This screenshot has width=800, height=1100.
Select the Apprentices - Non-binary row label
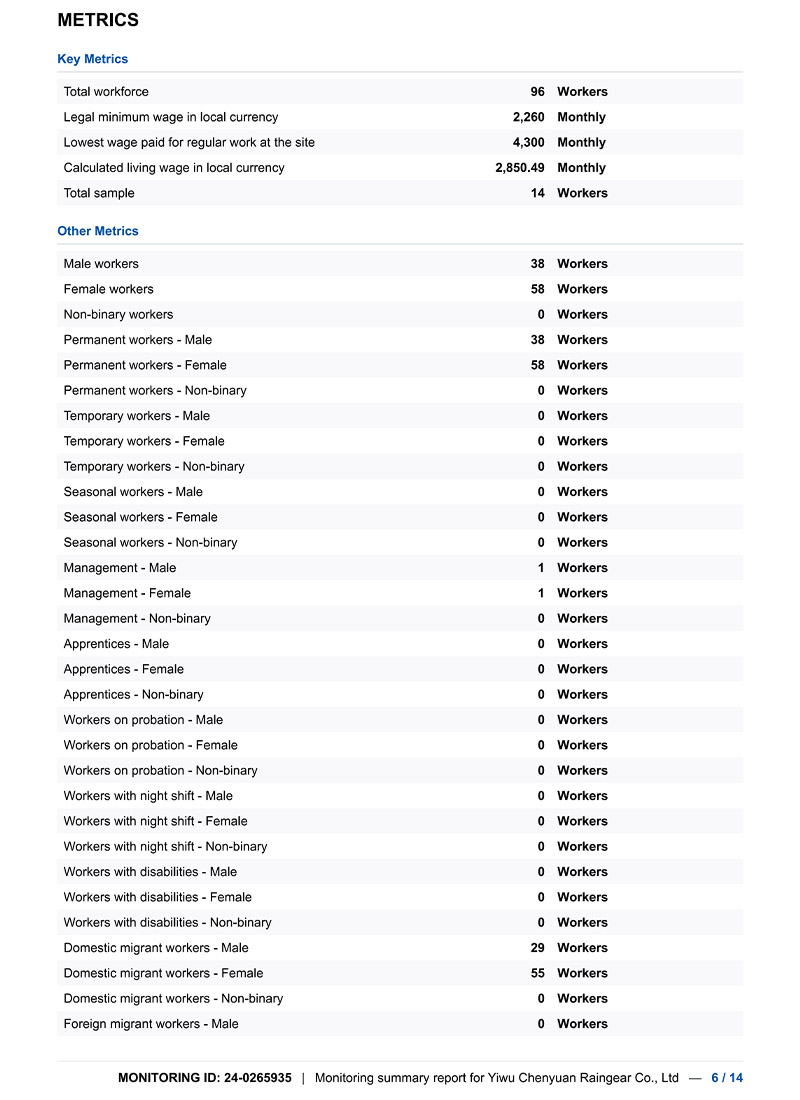click(133, 694)
